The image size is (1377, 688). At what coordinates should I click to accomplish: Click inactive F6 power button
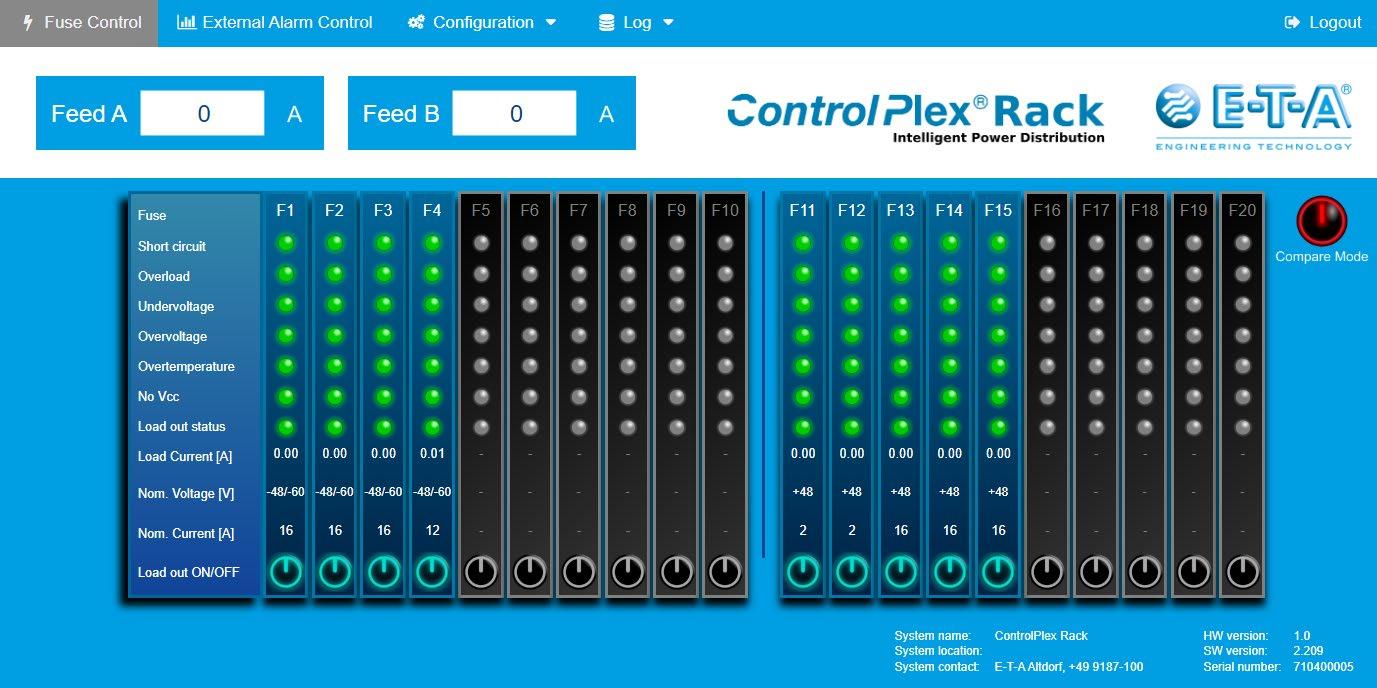(530, 571)
